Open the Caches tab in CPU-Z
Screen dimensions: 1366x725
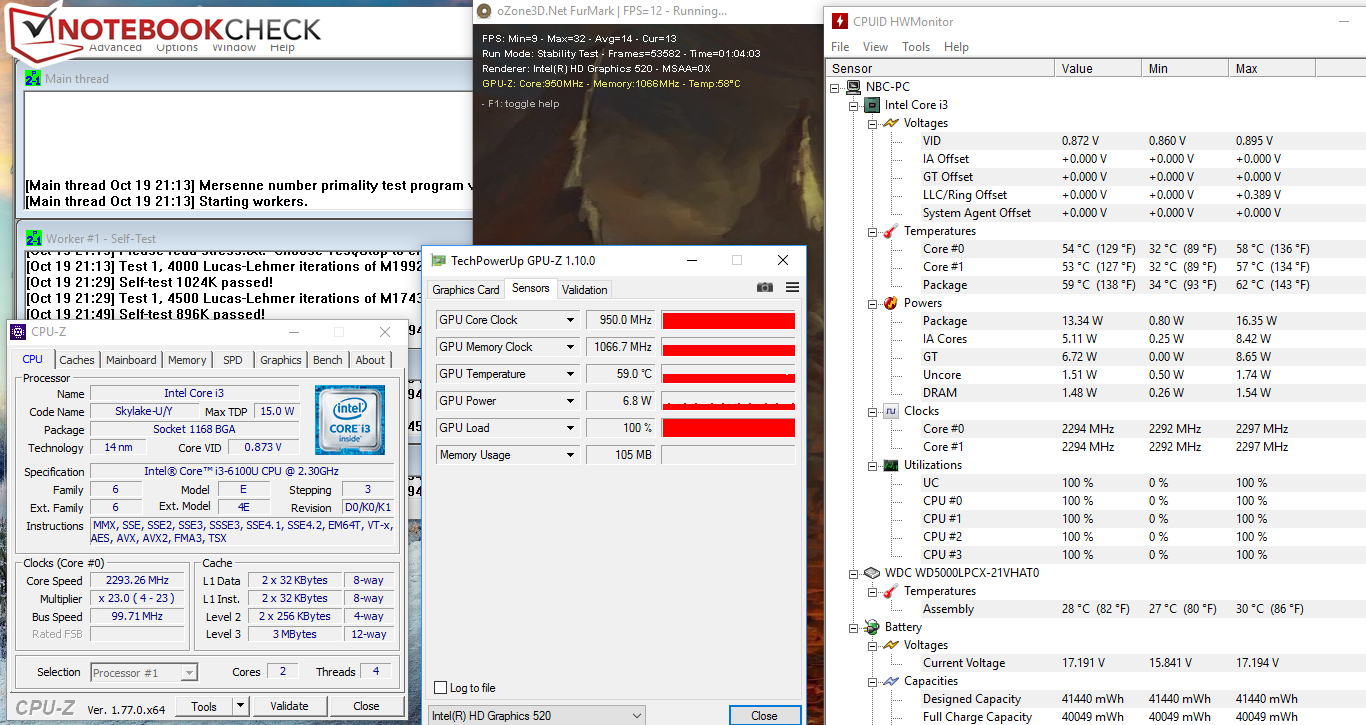tap(77, 360)
